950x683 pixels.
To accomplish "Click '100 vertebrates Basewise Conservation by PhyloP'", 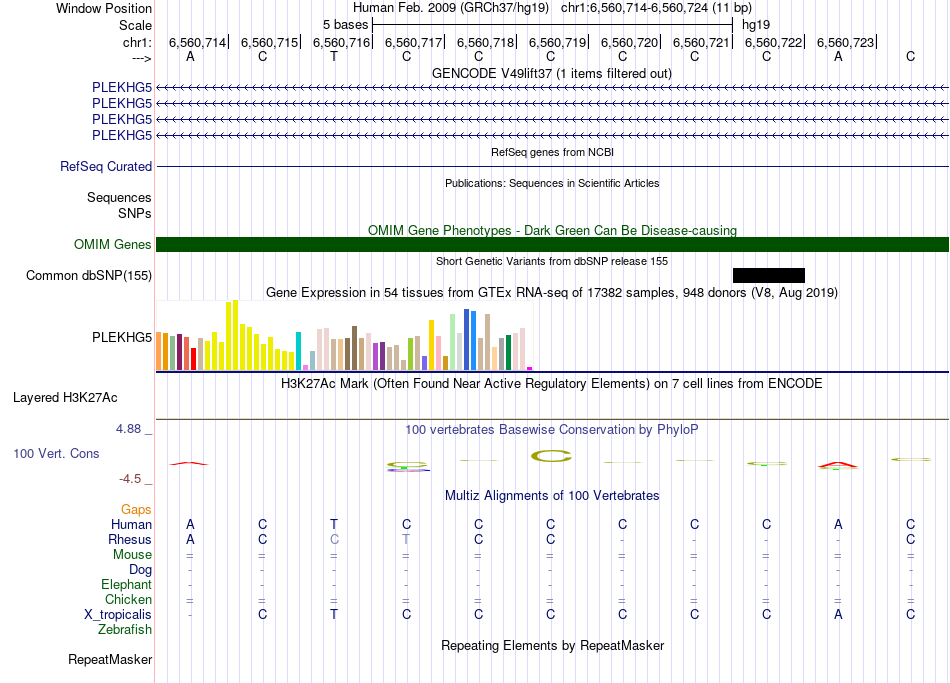I will point(552,430).
